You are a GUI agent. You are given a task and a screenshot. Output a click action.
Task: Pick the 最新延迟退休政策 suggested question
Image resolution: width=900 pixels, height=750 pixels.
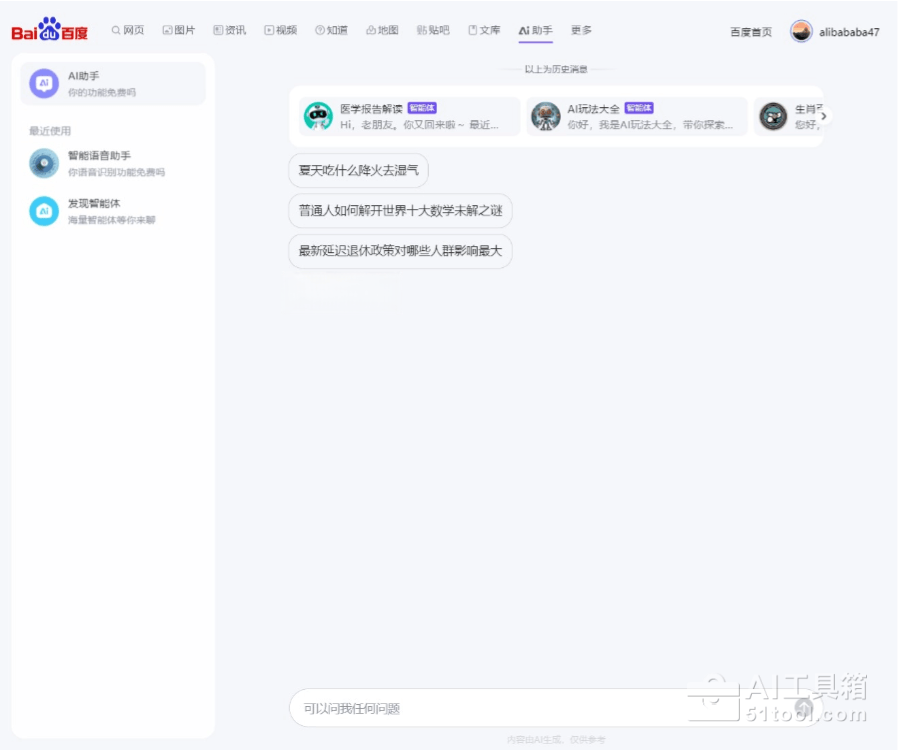[400, 251]
